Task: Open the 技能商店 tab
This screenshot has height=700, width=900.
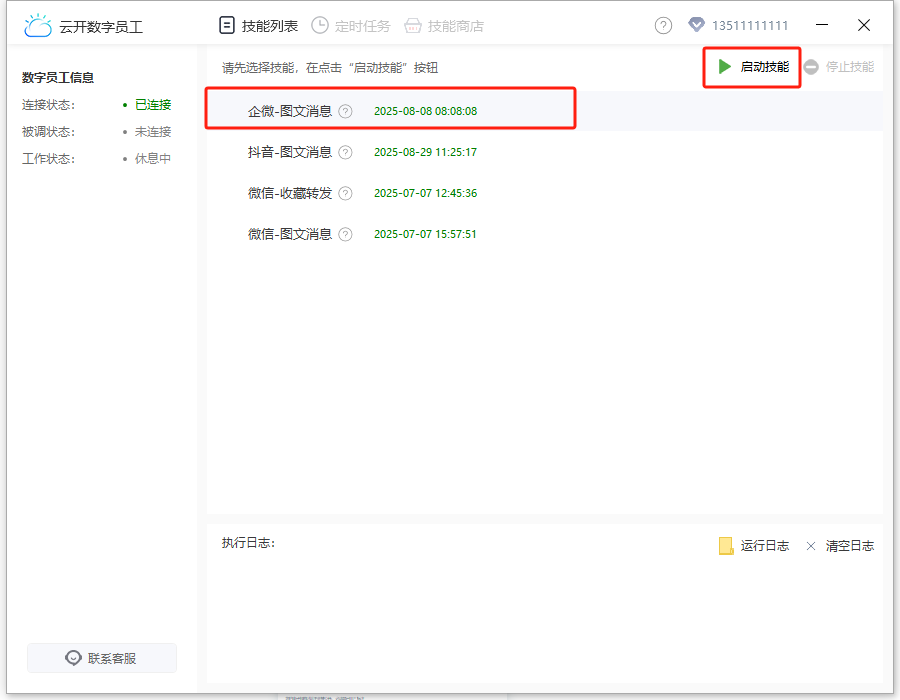Action: coord(444,26)
